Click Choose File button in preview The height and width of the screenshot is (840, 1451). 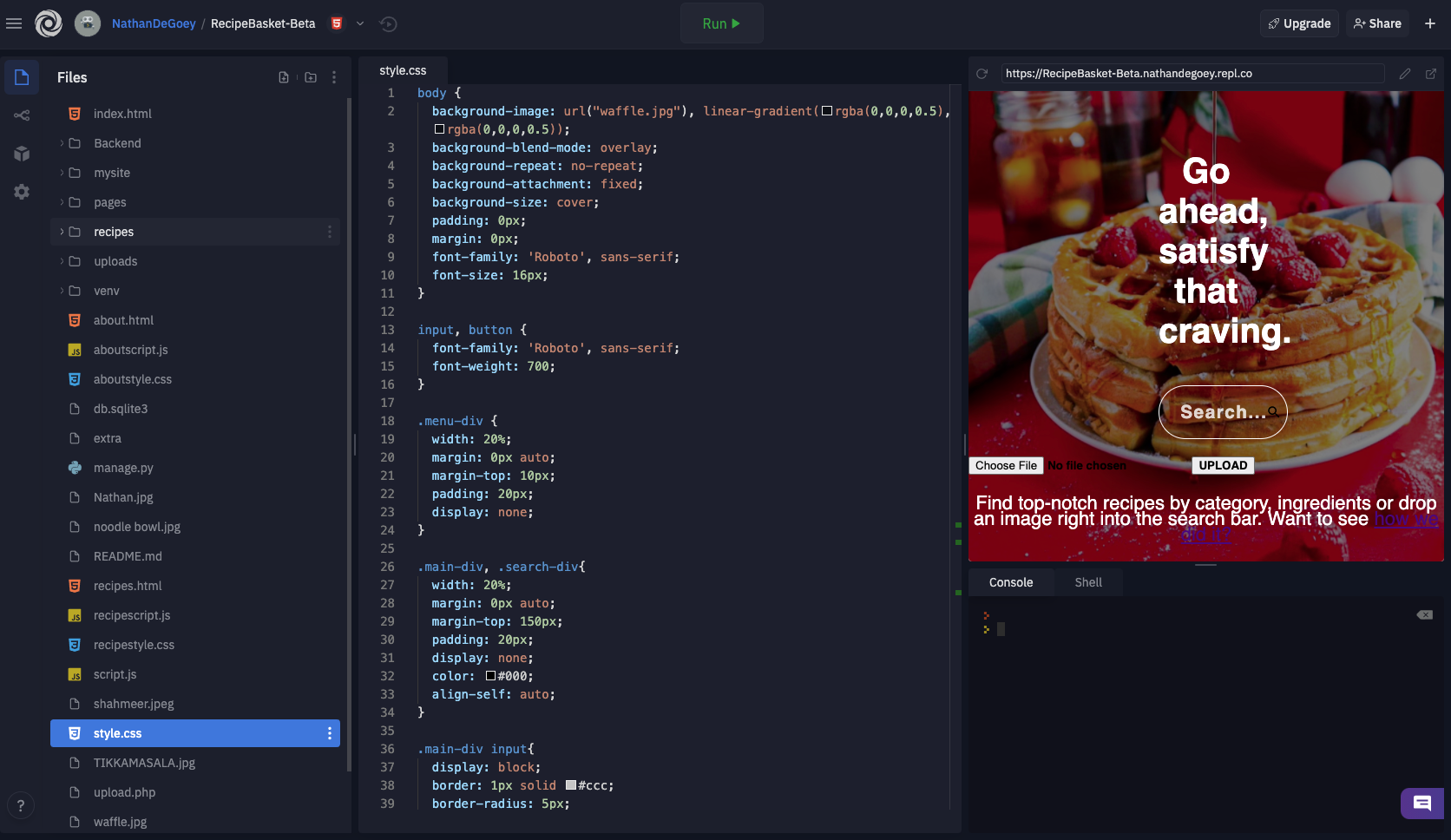point(1006,466)
